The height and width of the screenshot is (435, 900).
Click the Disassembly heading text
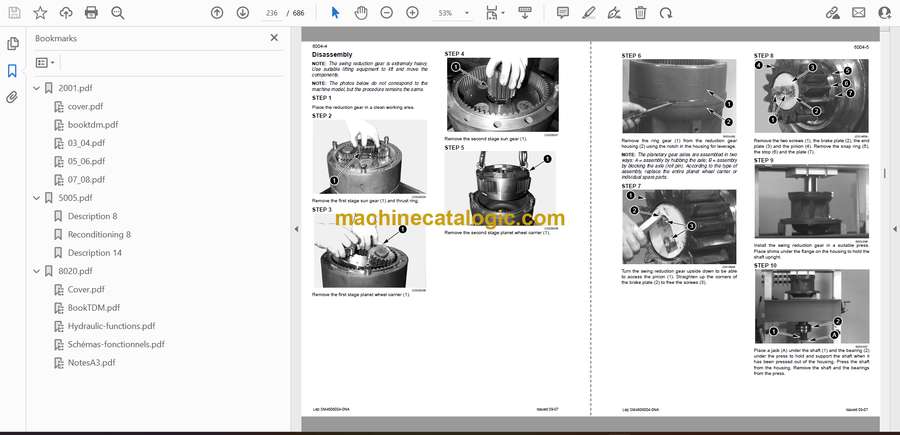(x=332, y=55)
